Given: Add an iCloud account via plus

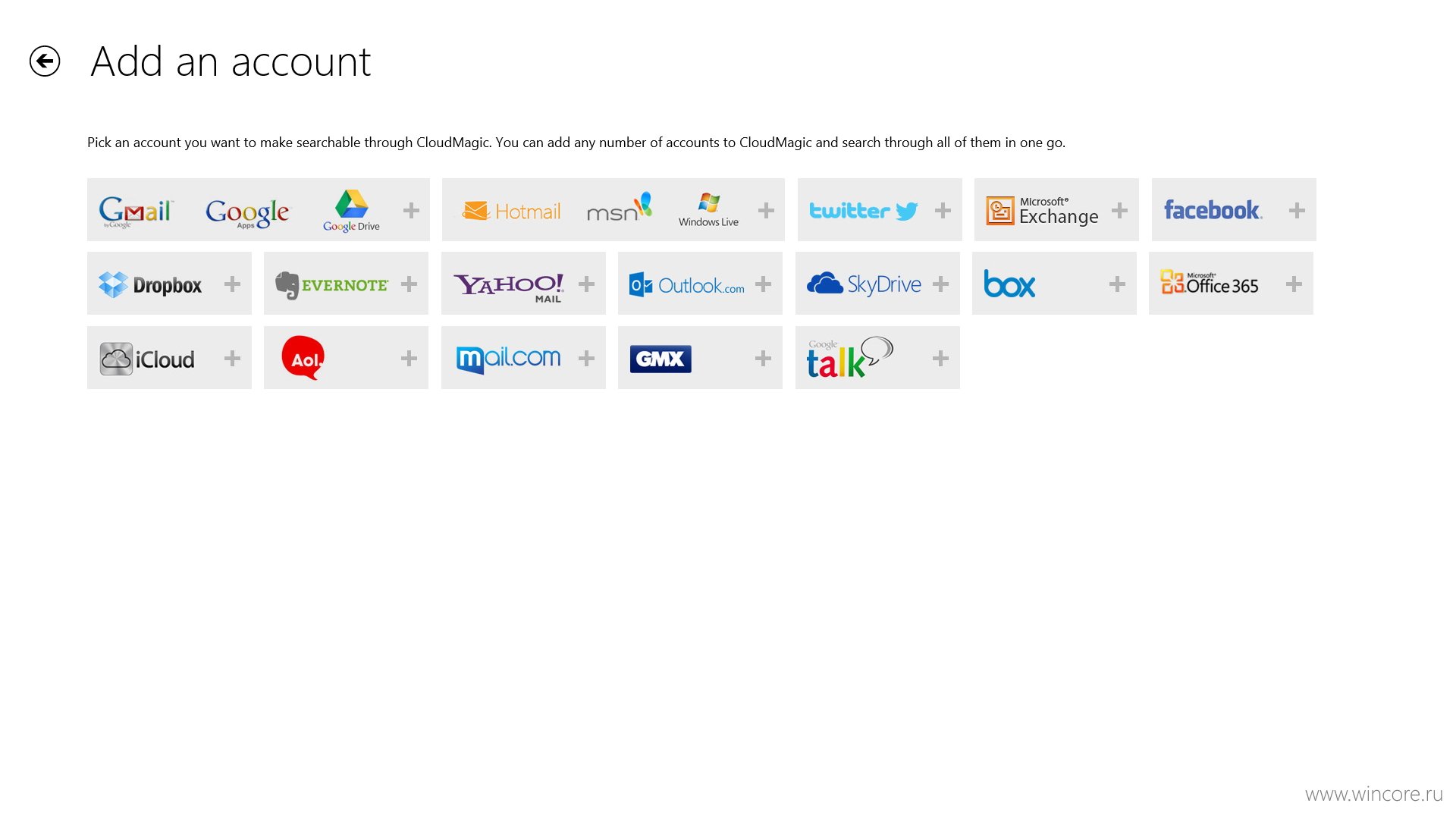Looking at the screenshot, I should [232, 358].
